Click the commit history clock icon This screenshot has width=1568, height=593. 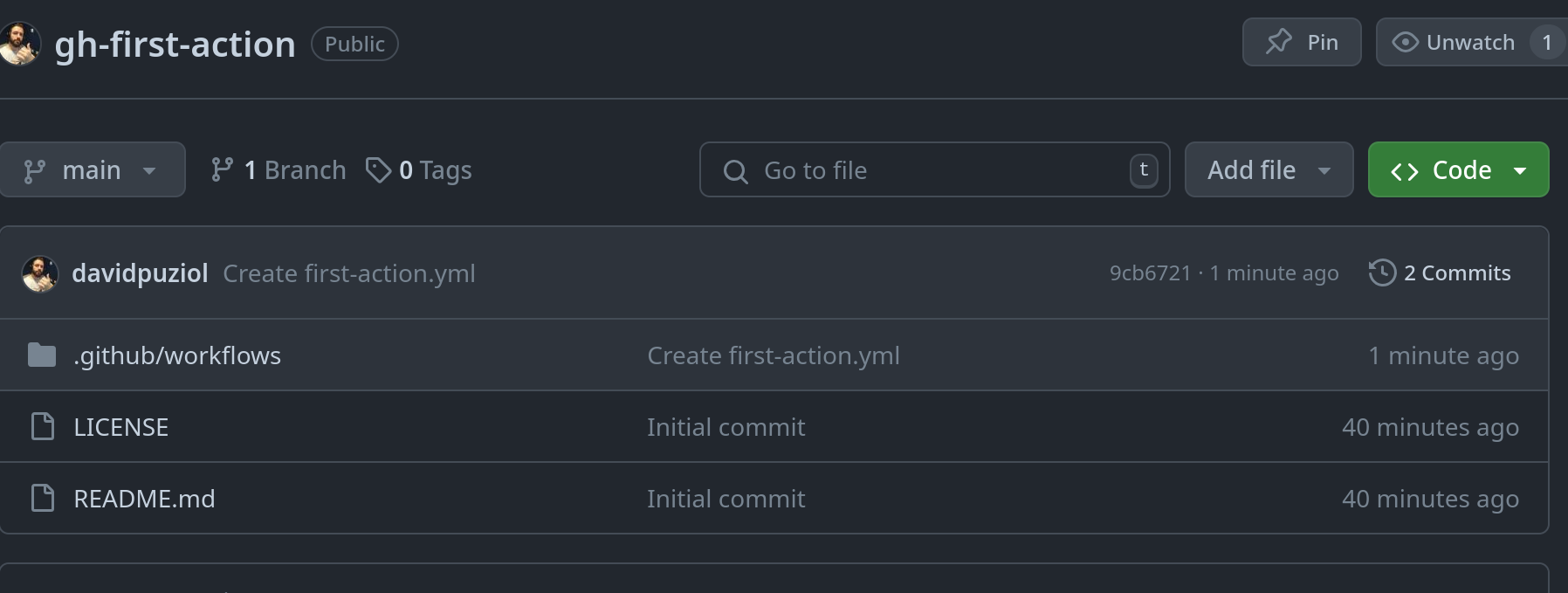click(1381, 272)
